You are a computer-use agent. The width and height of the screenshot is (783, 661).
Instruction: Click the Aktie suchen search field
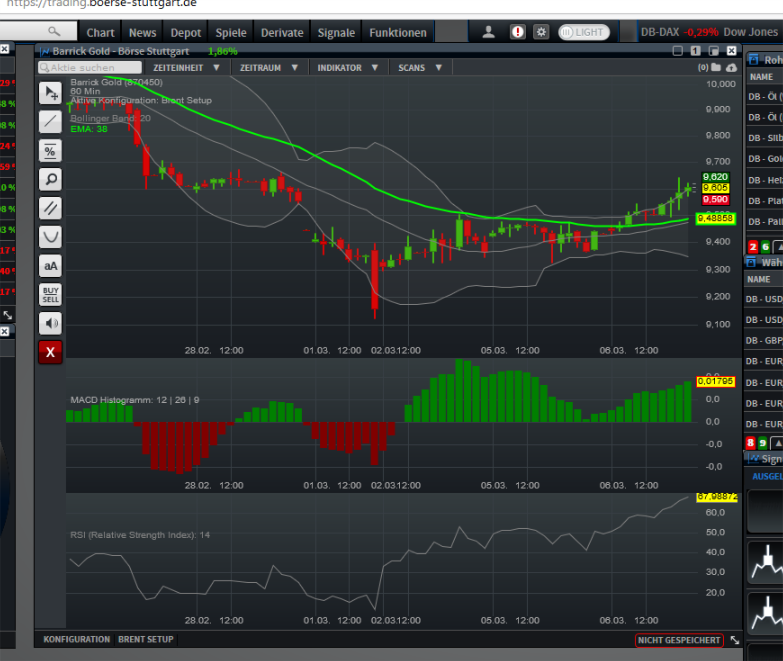(90, 67)
